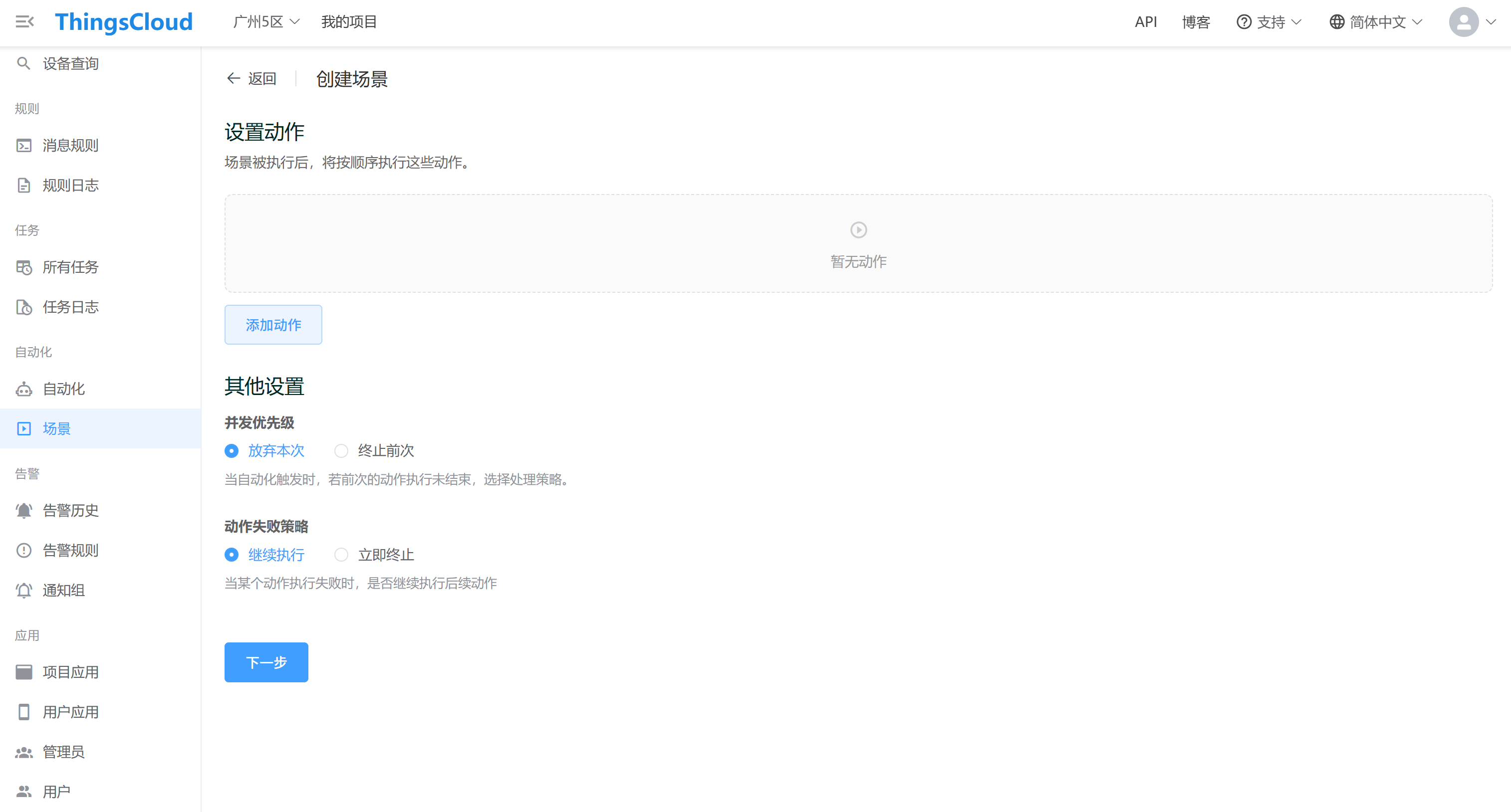Expand the 广州5区 region dropdown
Screen dimensions: 1511x812
coord(266,22)
